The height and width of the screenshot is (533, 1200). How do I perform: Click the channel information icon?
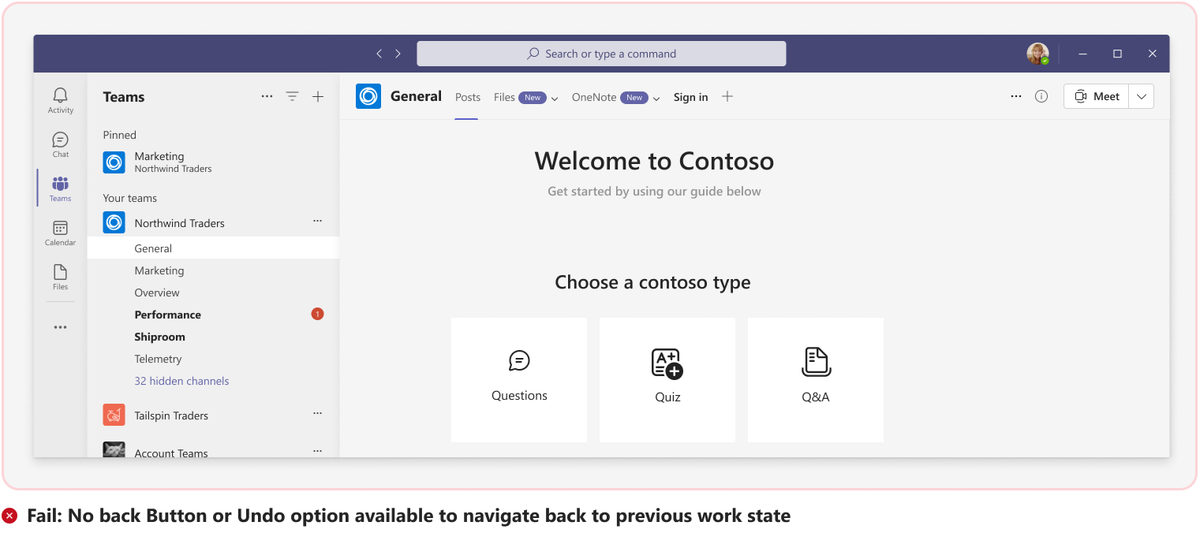(x=1041, y=97)
